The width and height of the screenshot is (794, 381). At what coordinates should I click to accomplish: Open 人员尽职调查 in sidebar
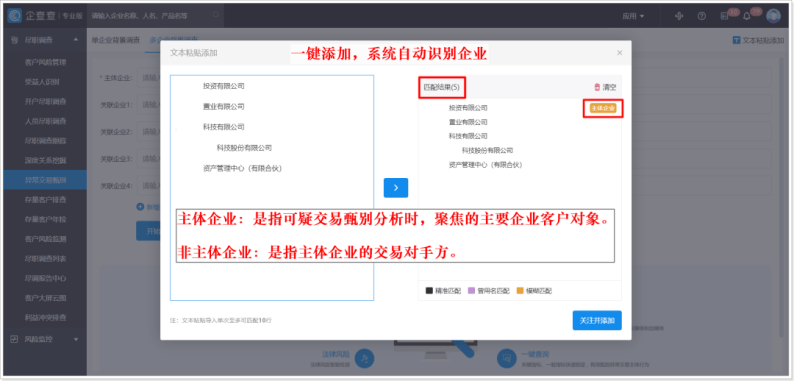click(x=46, y=121)
